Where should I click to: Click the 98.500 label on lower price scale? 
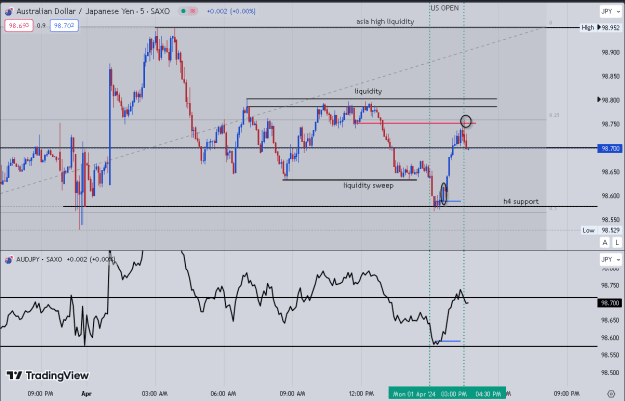(610, 373)
